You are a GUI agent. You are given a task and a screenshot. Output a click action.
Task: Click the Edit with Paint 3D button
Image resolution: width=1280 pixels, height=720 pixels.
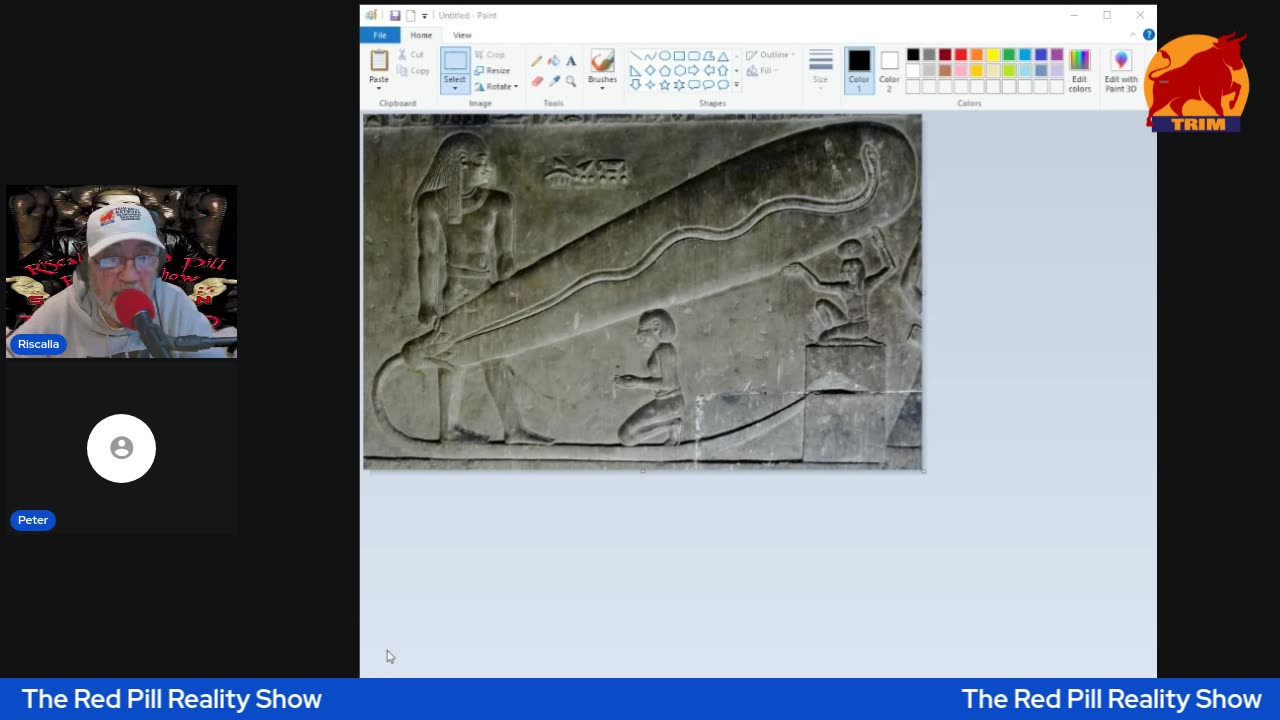(1121, 71)
